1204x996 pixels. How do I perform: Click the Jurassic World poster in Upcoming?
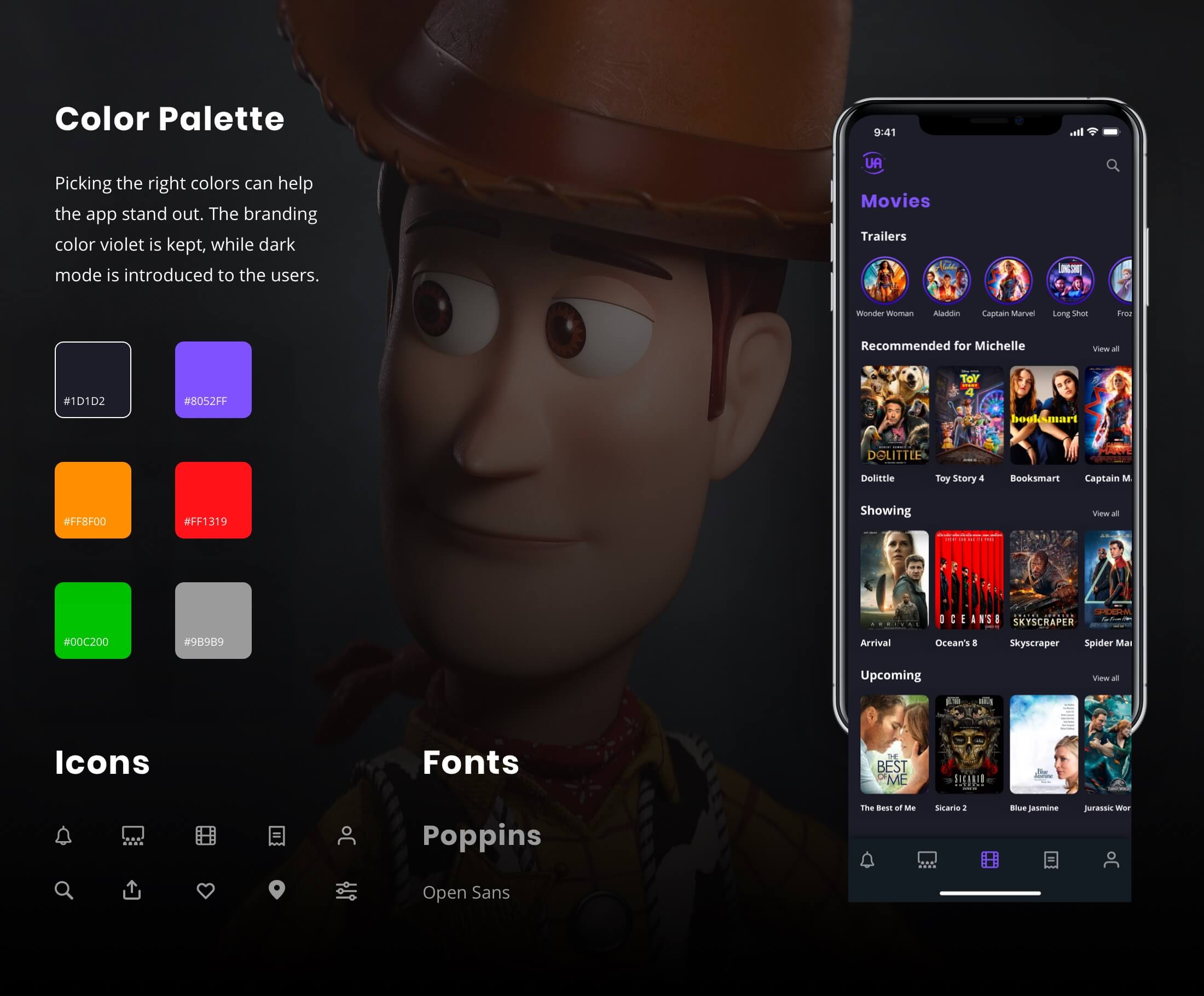1108,744
